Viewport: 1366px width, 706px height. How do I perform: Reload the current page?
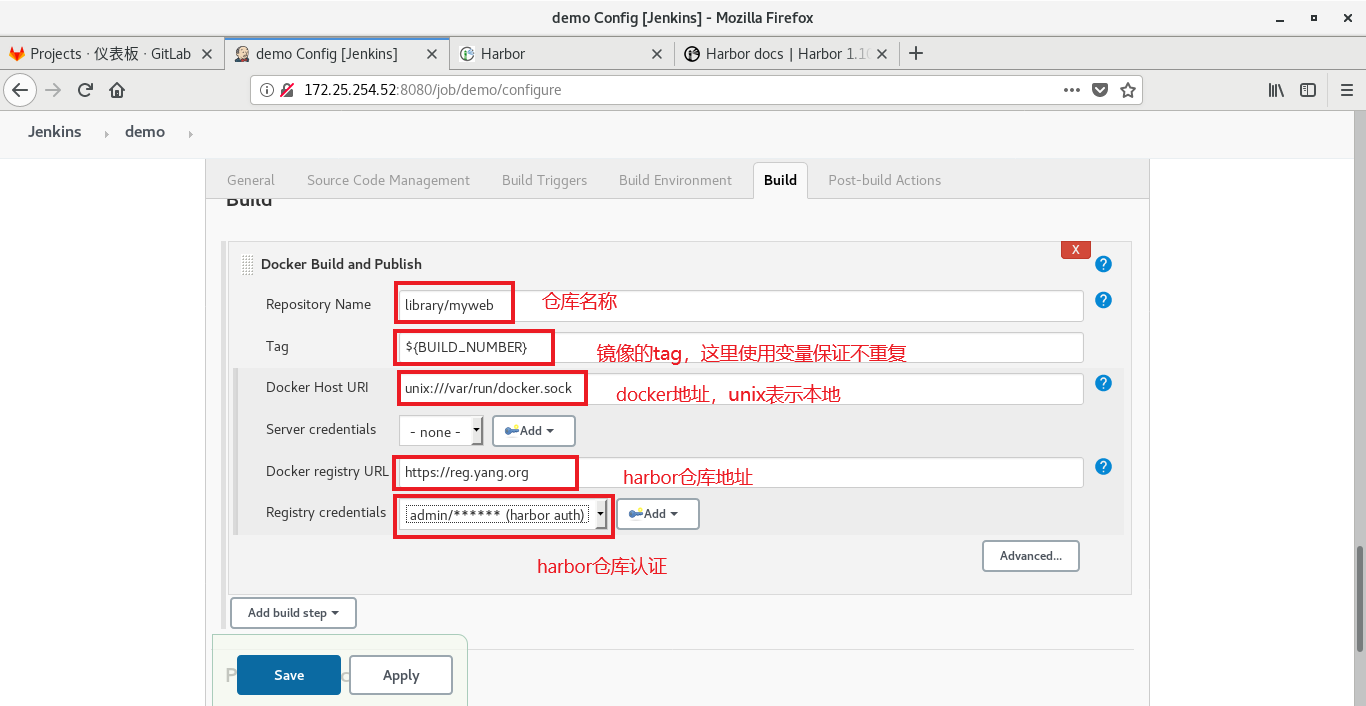[x=85, y=90]
